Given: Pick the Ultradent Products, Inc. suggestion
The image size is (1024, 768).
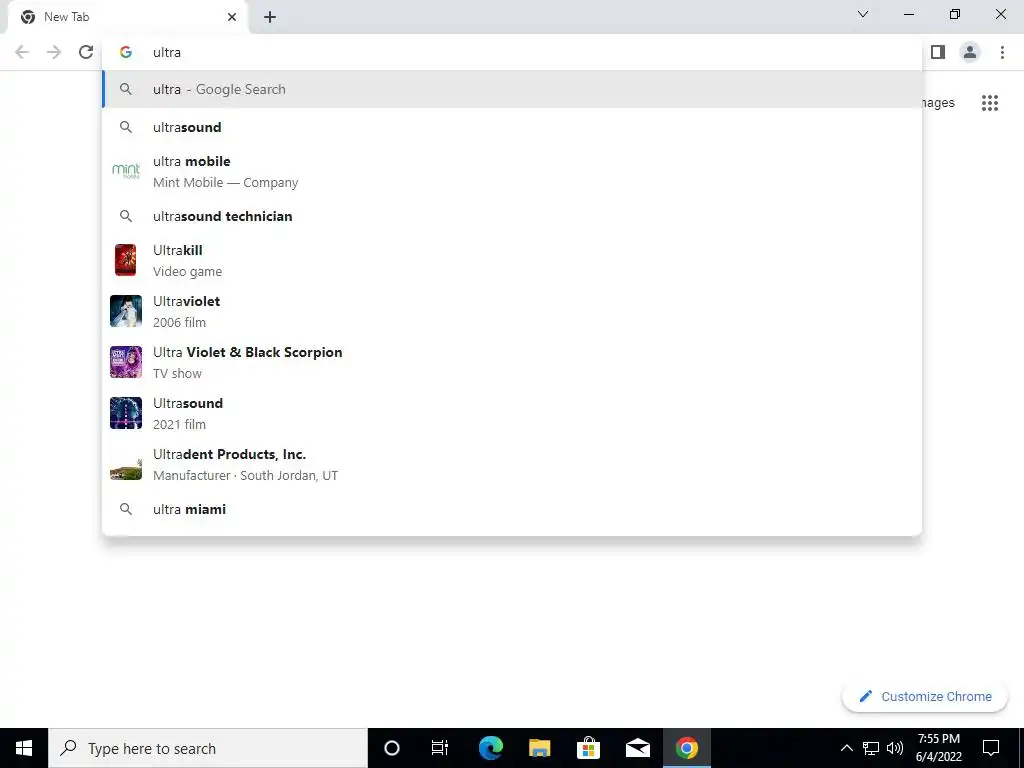Looking at the screenshot, I should tap(512, 464).
